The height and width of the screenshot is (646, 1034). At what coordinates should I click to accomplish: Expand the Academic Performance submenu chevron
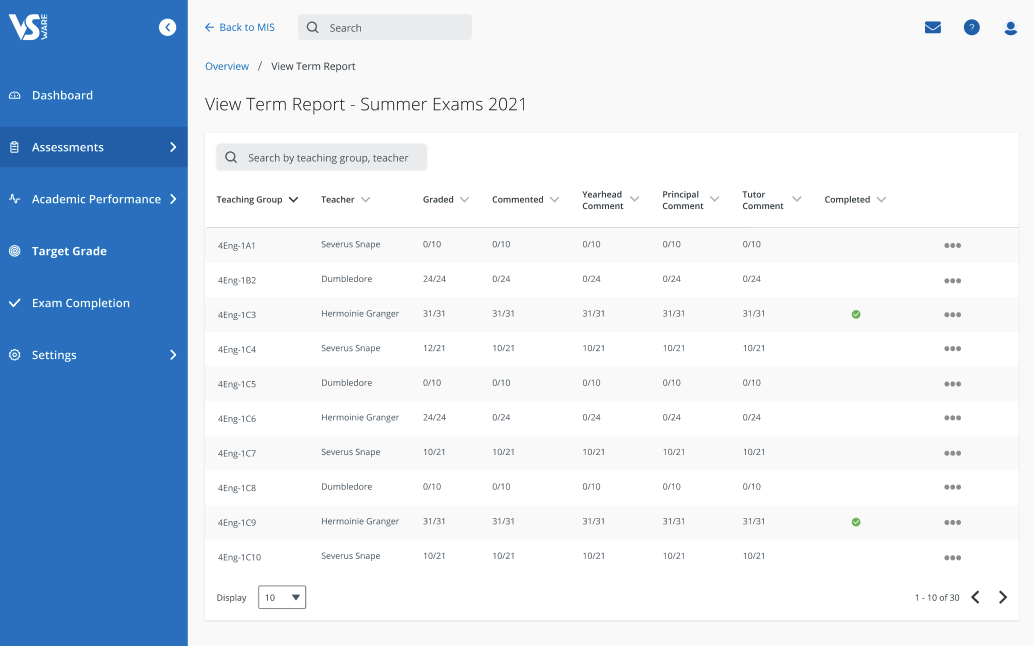point(173,198)
